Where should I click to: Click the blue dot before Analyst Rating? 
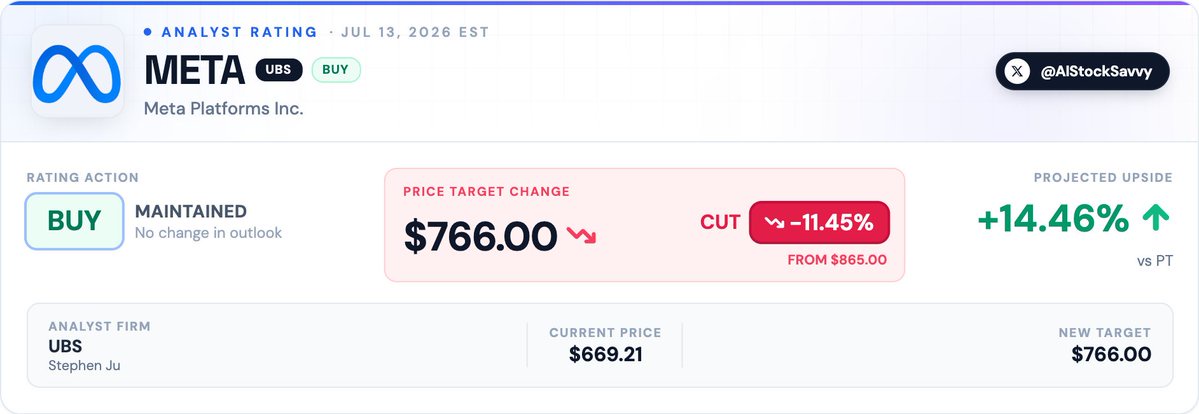[148, 32]
